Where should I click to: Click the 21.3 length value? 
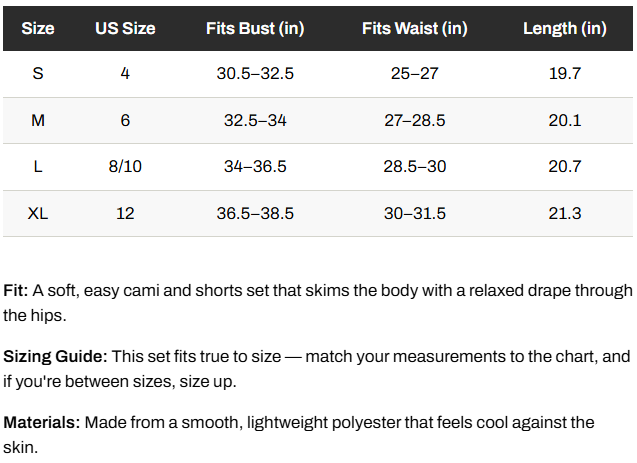(565, 213)
